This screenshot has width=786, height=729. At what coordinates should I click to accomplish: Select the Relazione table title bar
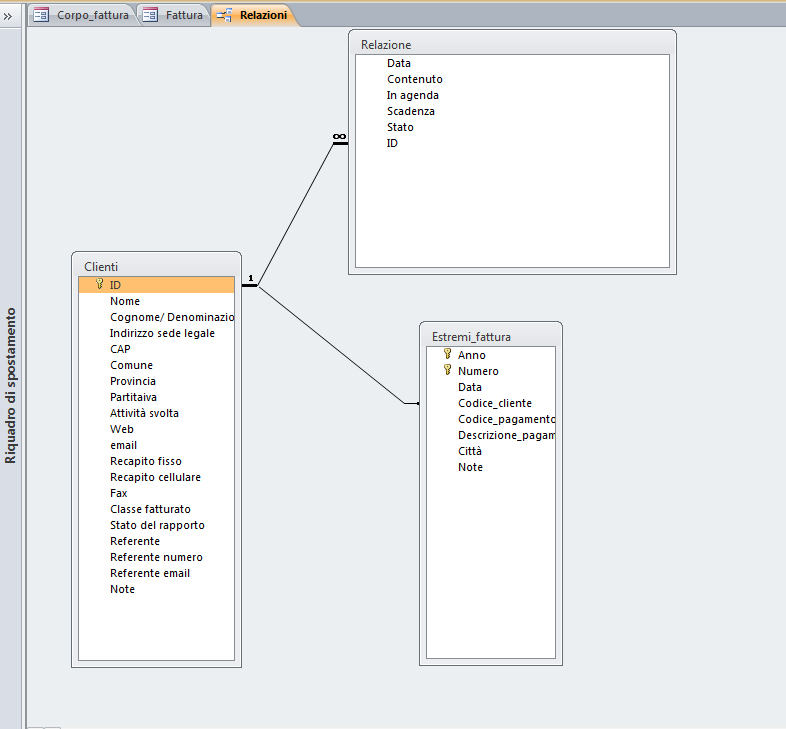[x=512, y=45]
